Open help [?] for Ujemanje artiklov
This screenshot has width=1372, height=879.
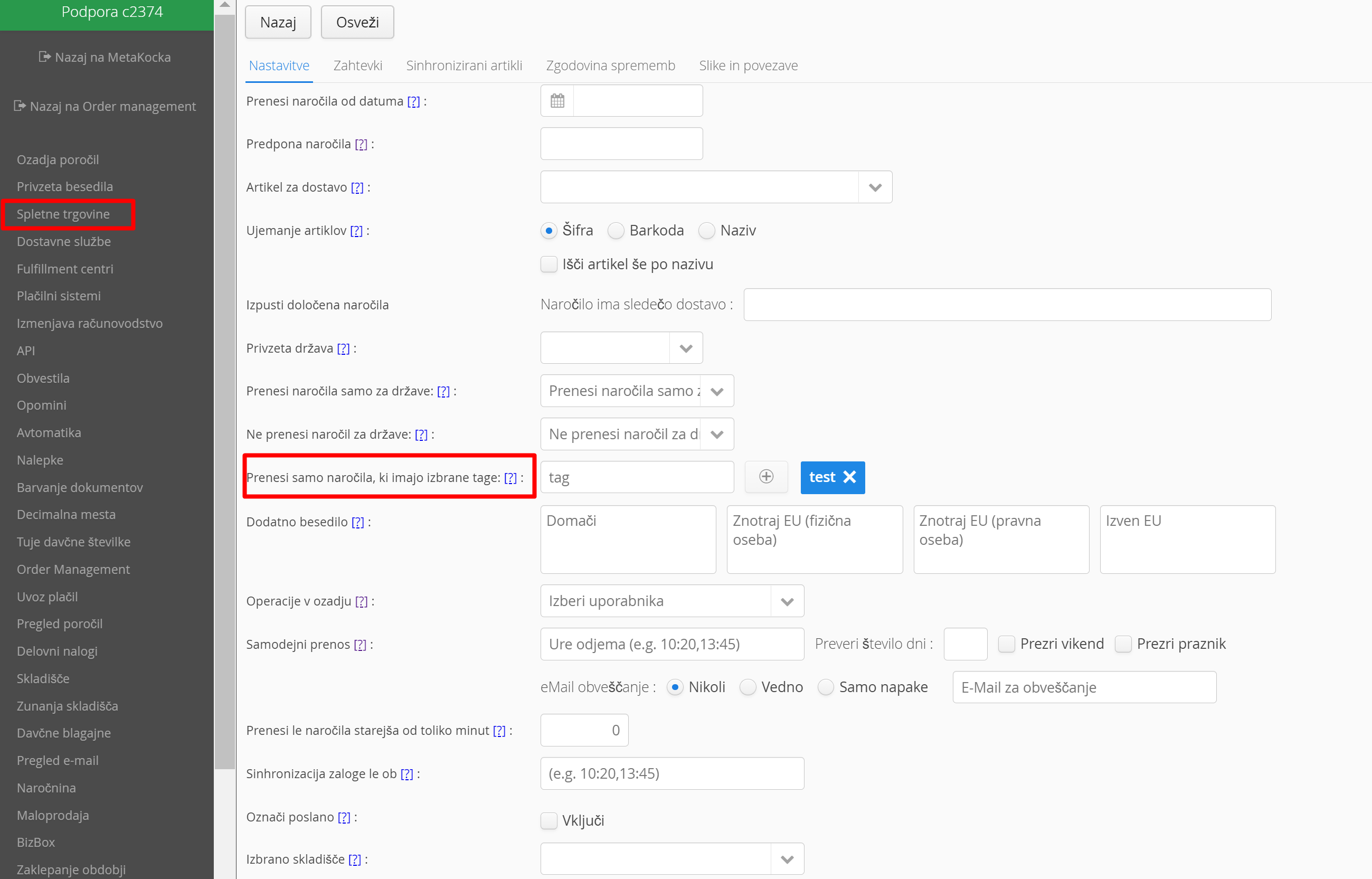point(356,231)
